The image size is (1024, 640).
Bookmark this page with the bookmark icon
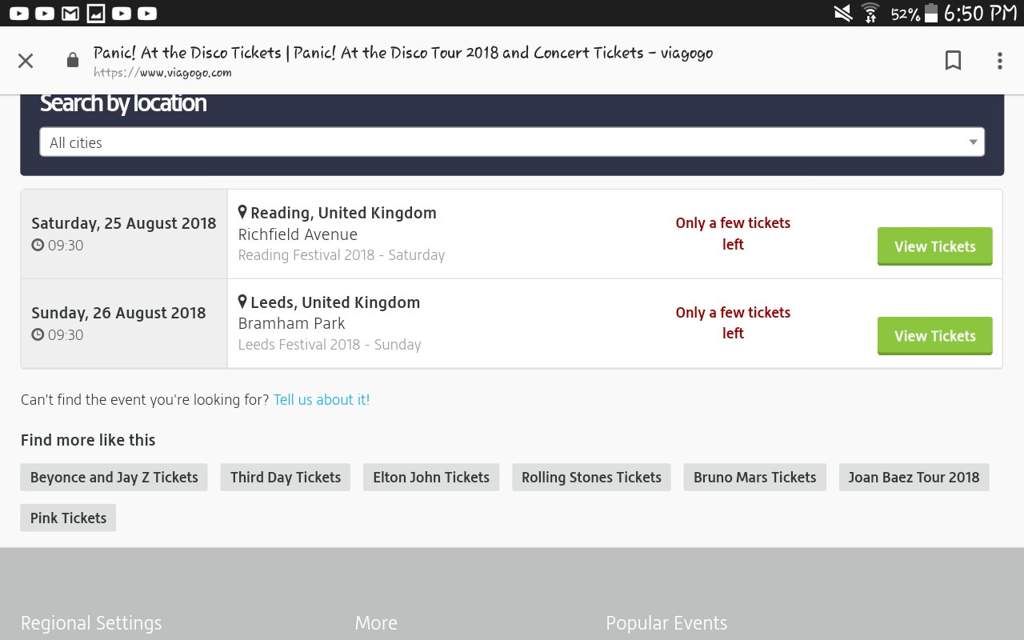click(x=953, y=60)
